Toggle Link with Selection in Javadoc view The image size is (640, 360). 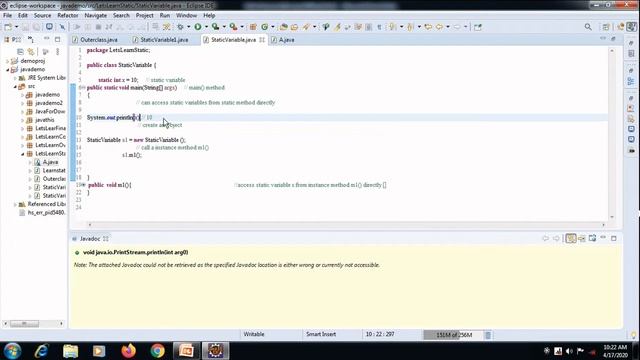point(571,238)
